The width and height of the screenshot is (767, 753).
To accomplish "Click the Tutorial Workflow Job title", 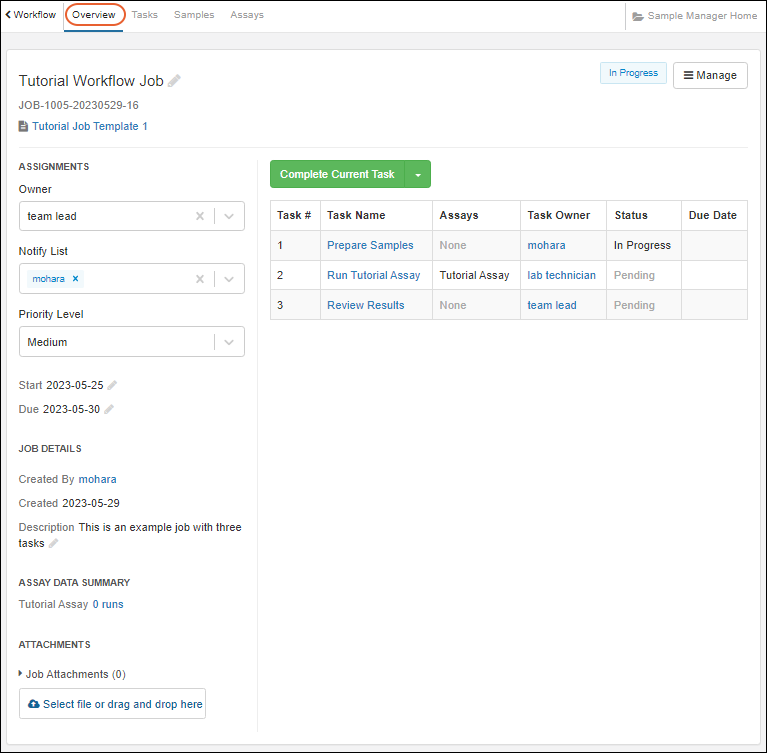I will (91, 81).
